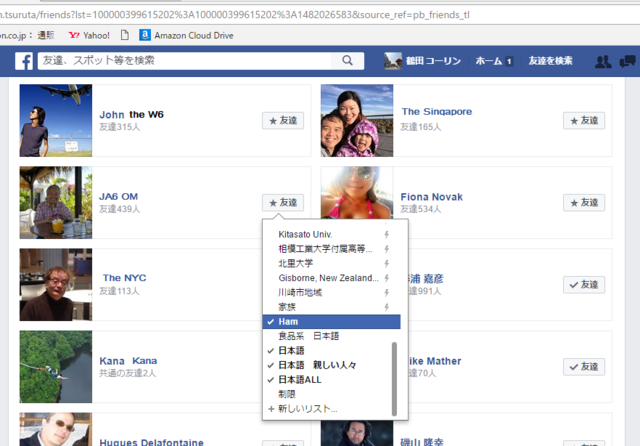Click 友達315人 friend count
Screen dimensions: 640x446
(x=120, y=127)
